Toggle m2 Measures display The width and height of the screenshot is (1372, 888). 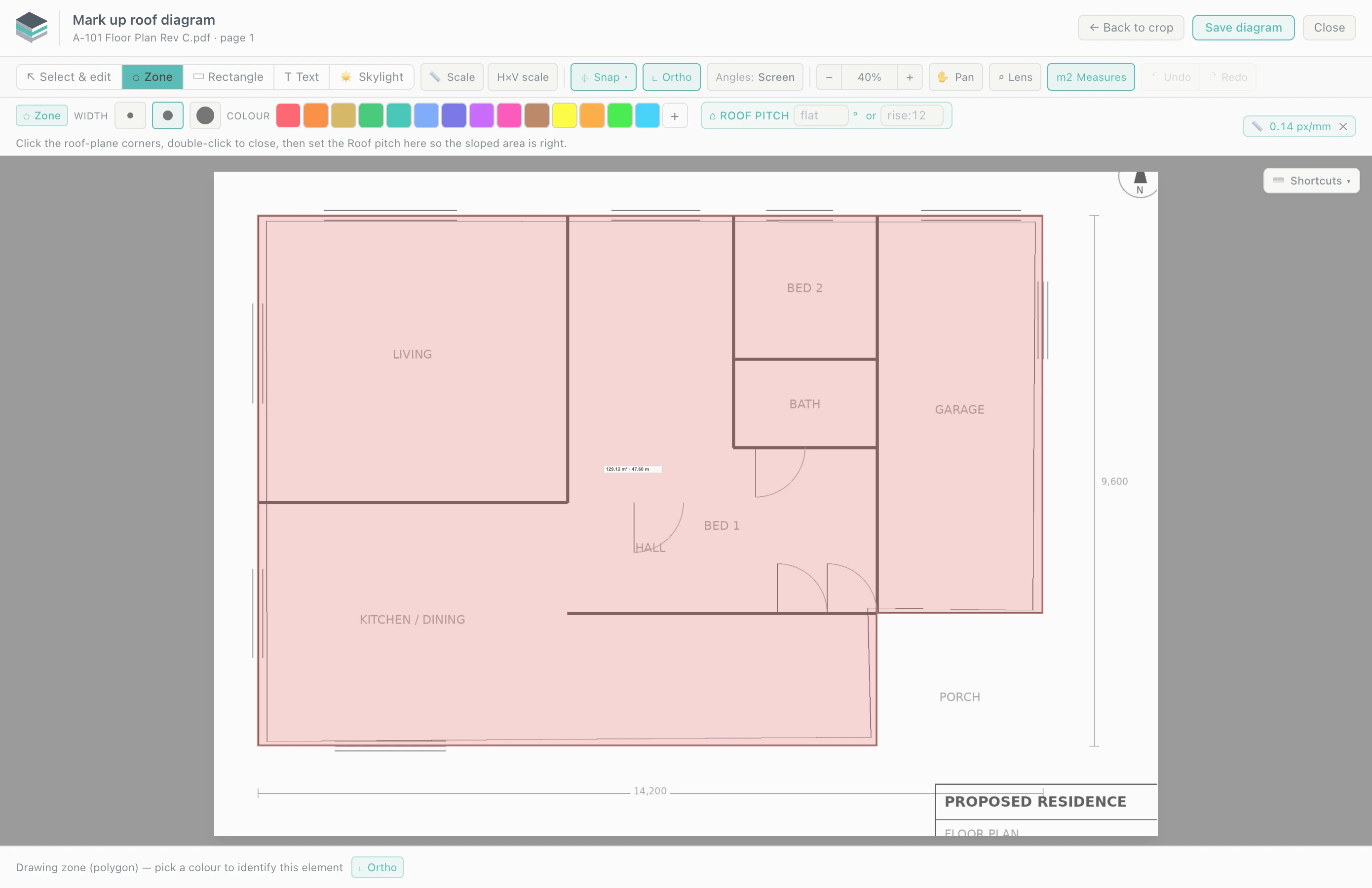(x=1091, y=76)
